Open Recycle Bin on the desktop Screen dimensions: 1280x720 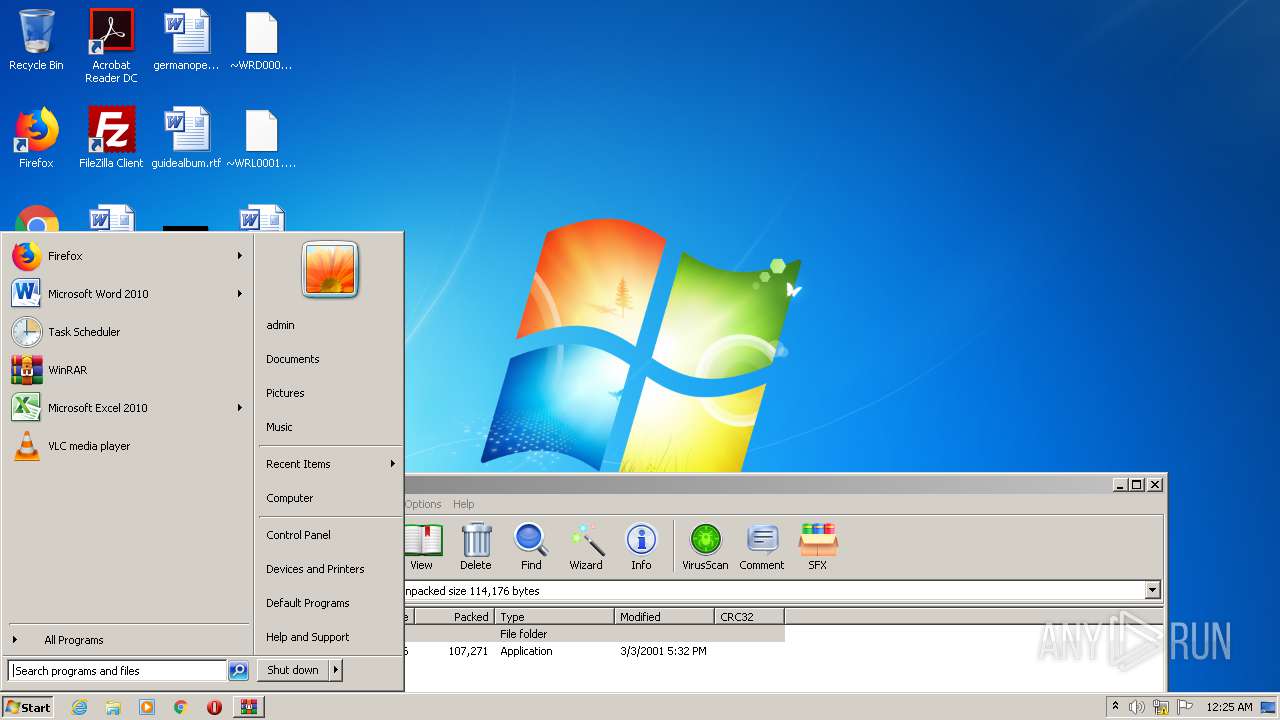[36, 40]
